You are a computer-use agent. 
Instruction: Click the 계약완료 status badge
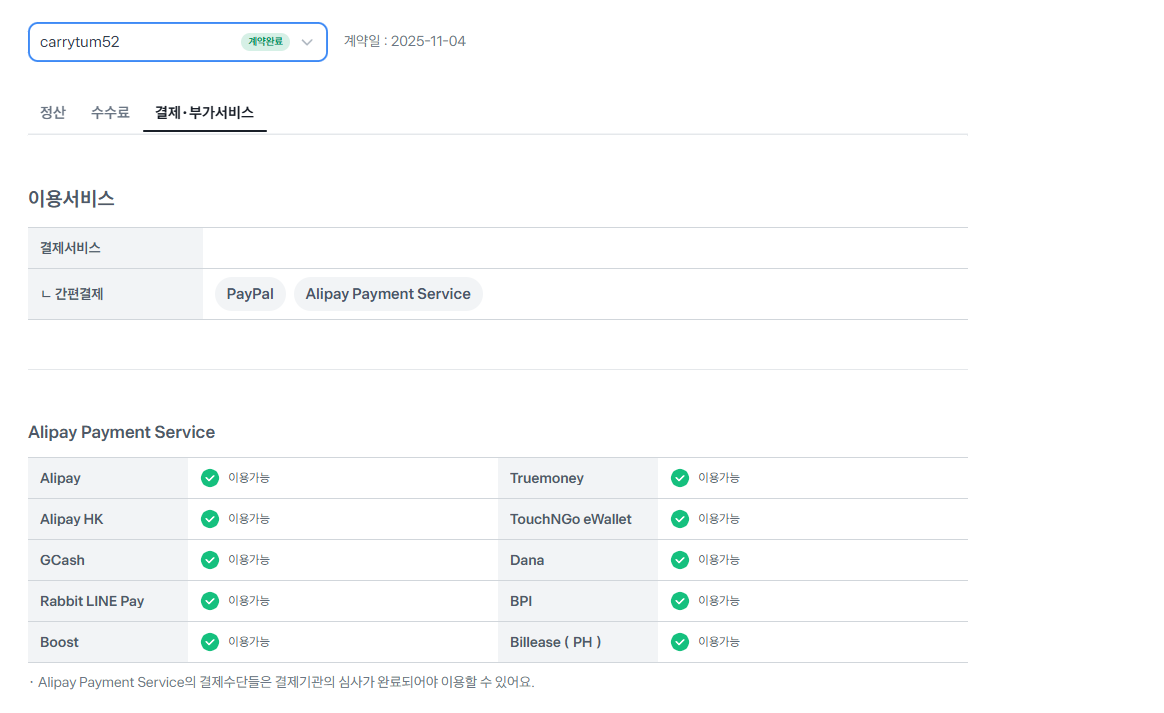265,42
